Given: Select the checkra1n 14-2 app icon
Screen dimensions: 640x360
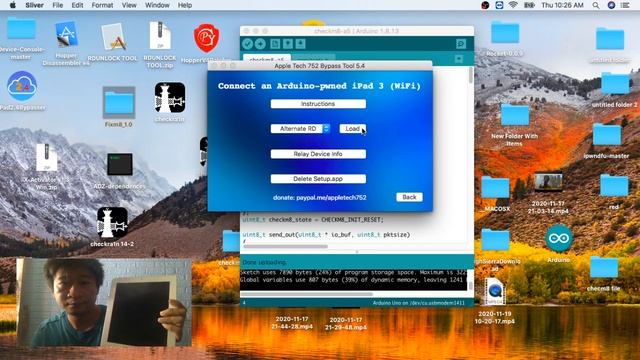Looking at the screenshot, I should point(112,223).
